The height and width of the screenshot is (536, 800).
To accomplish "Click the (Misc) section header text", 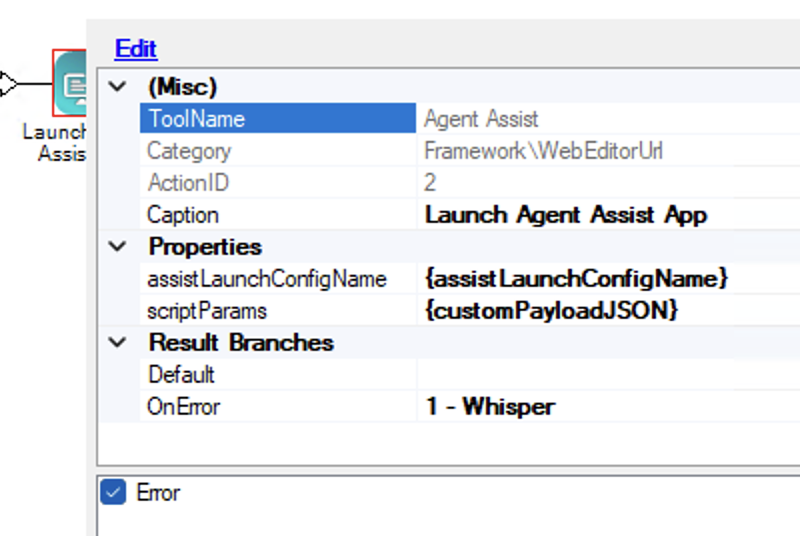I will 183,87.
